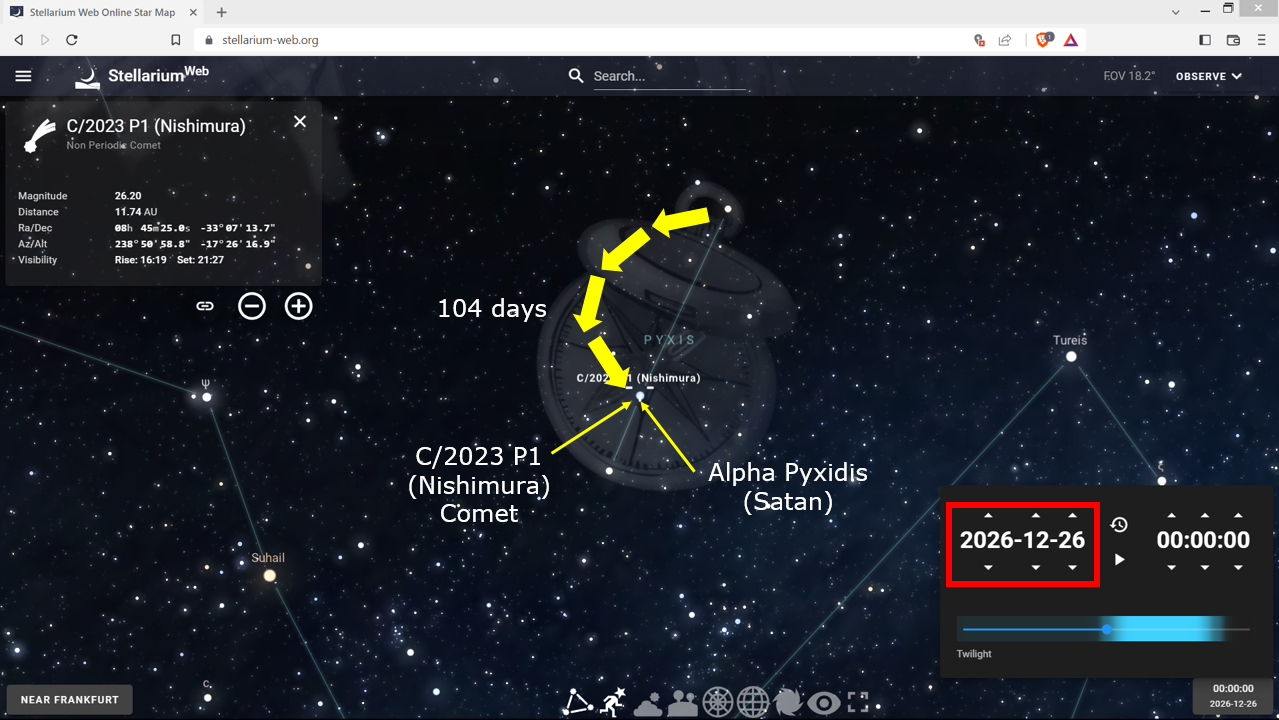Toggle constellation lines in bottom toolbar
The width and height of the screenshot is (1279, 720).
click(578, 702)
